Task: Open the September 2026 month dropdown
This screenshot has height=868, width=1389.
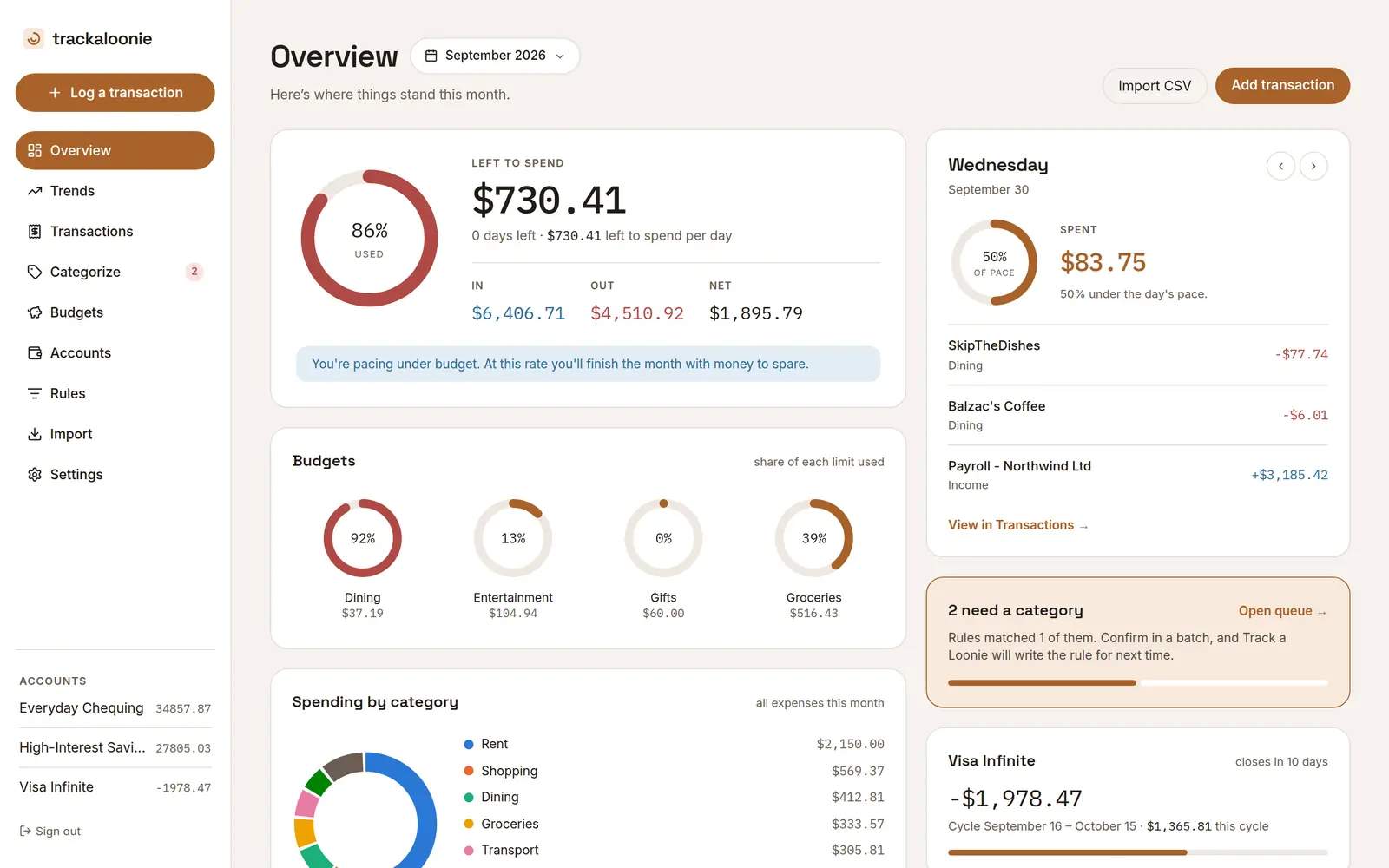Action: click(x=495, y=56)
